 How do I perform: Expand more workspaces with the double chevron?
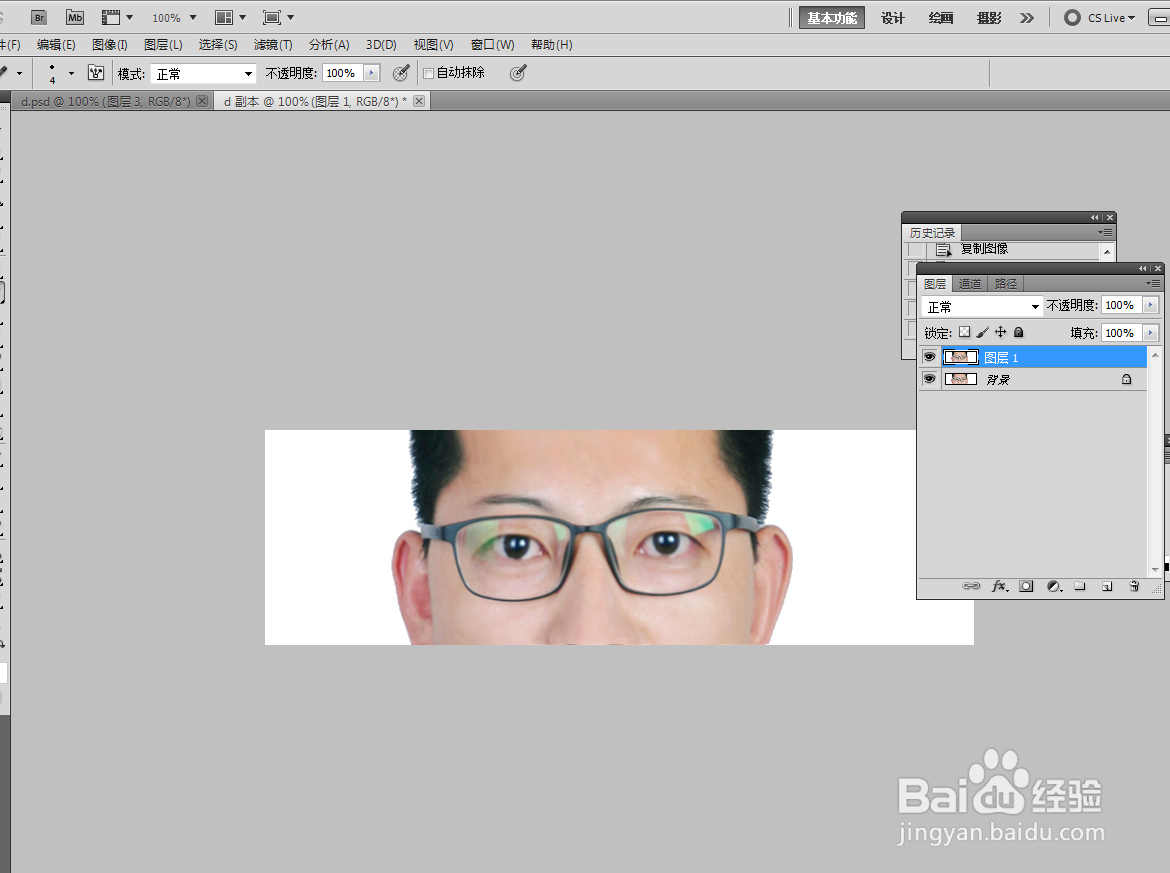click(x=1027, y=18)
